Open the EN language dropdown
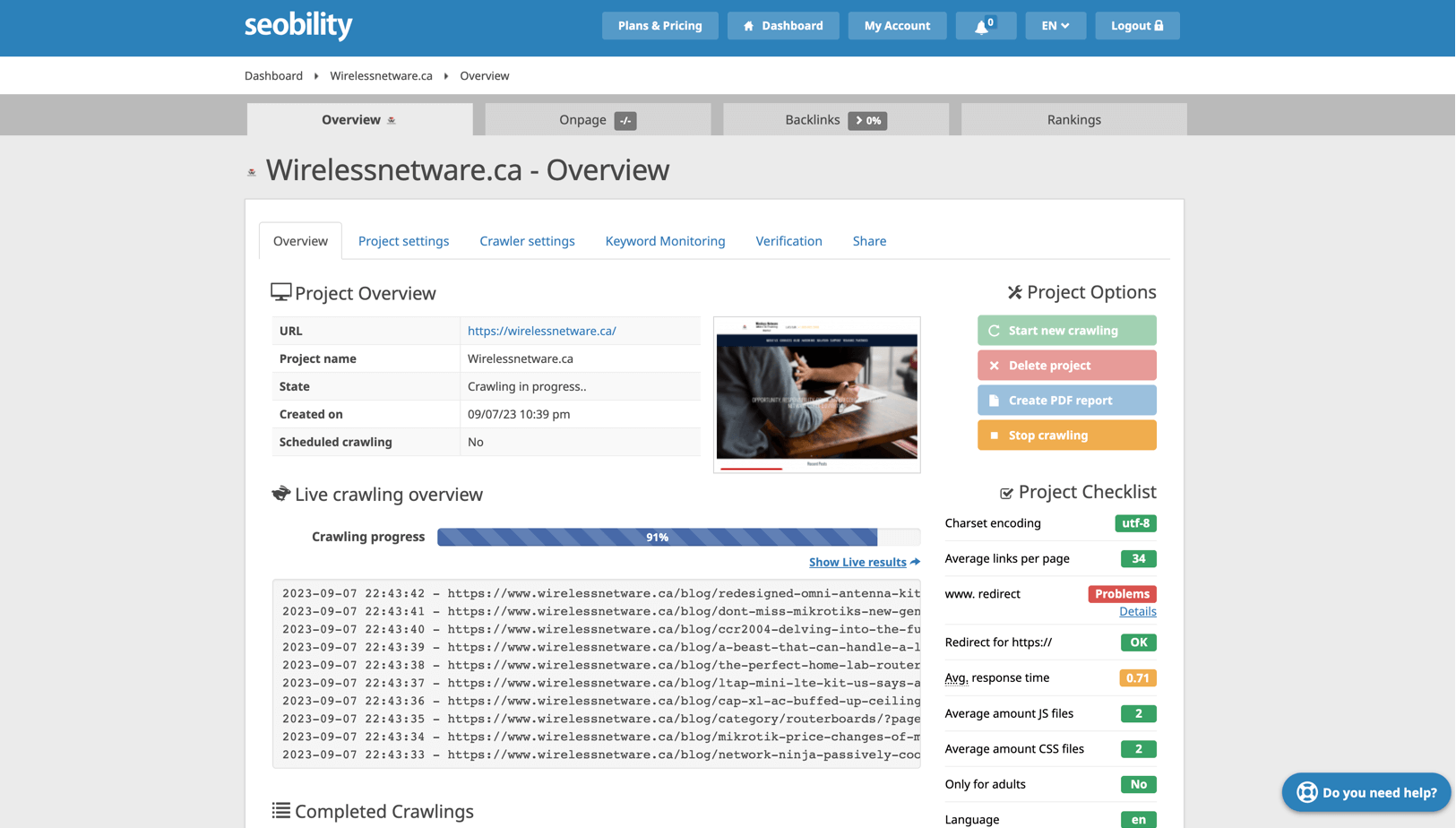 point(1055,26)
